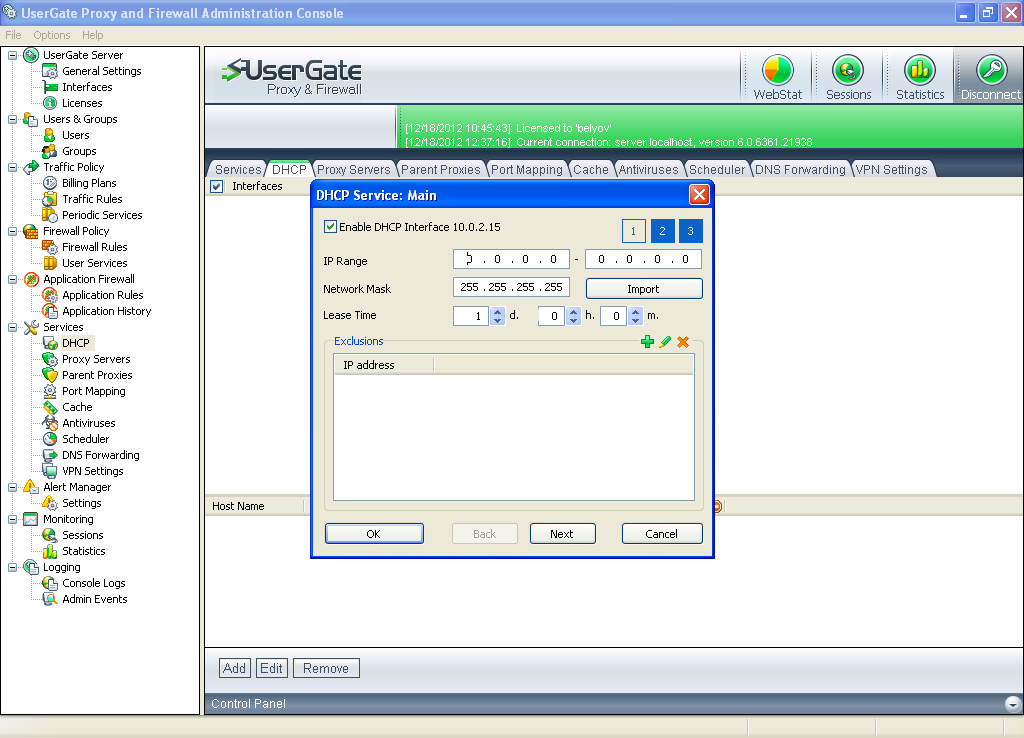This screenshot has width=1024, height=738.
Task: Collapse the Application Firewall node
Action: [x=12, y=280]
